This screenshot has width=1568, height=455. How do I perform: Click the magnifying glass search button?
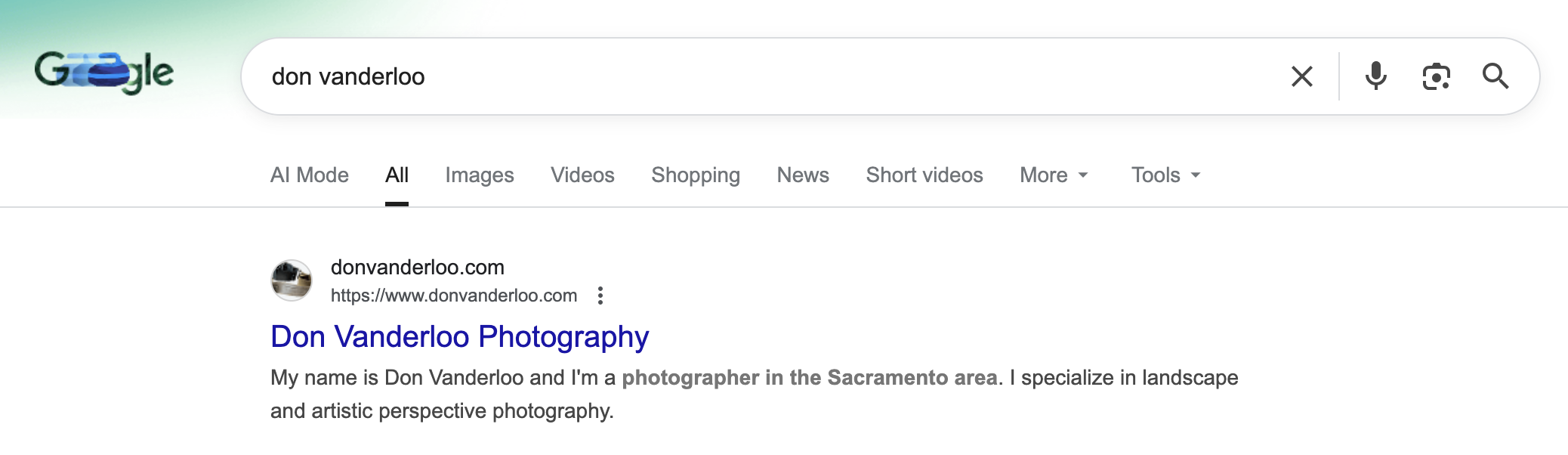pos(1495,76)
